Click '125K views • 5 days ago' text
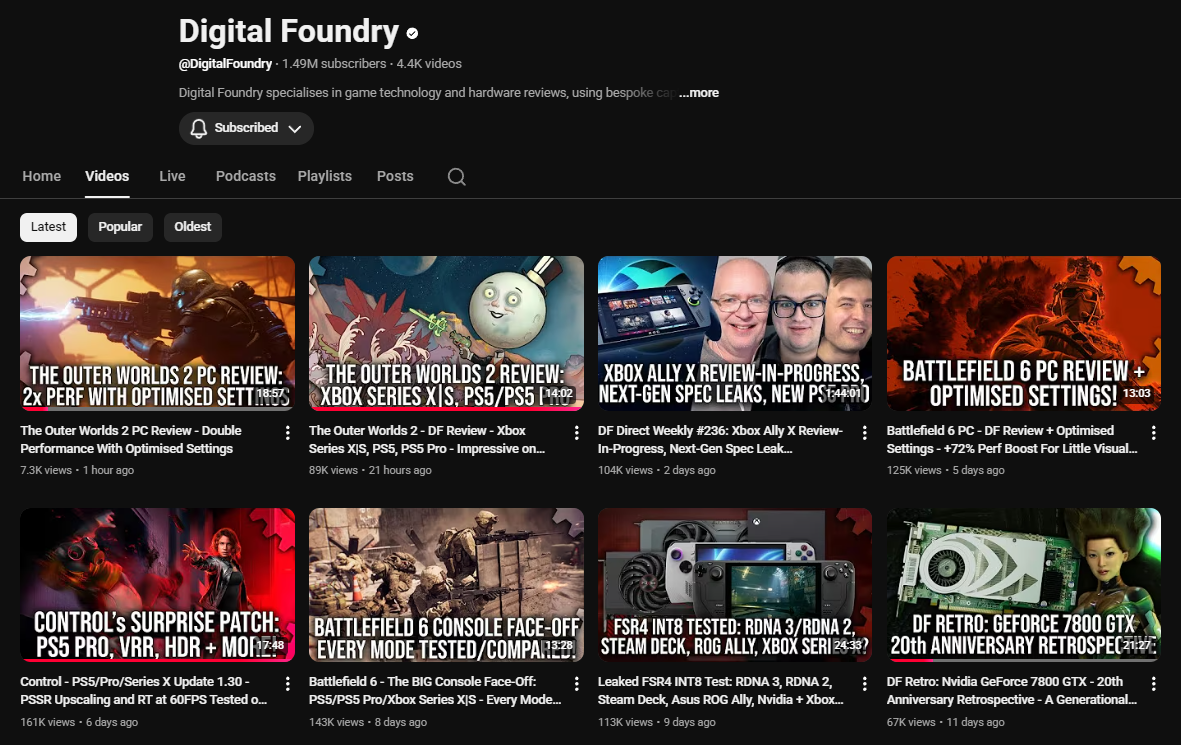 945,470
